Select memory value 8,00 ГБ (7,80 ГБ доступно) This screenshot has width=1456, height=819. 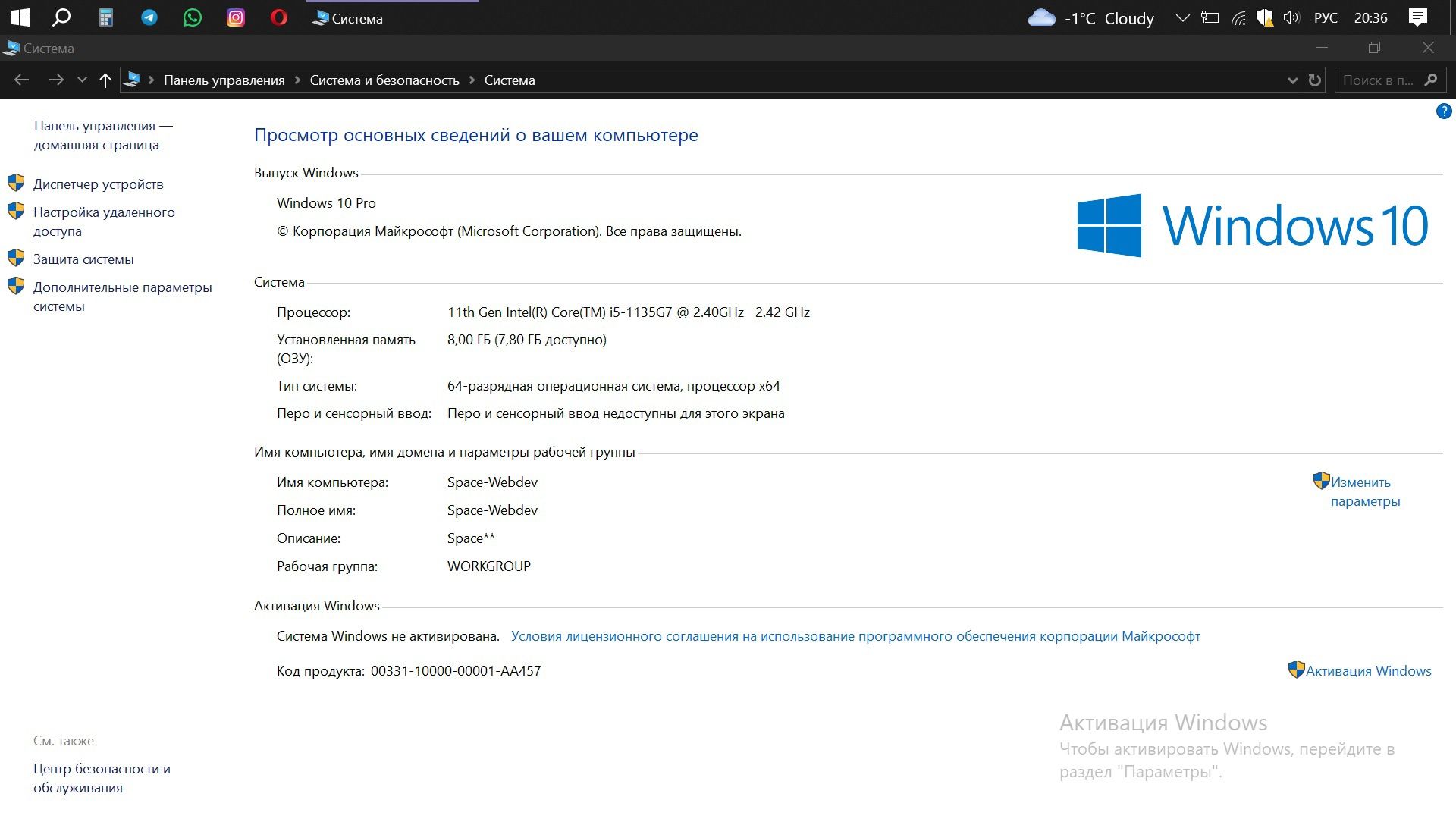[x=527, y=340]
